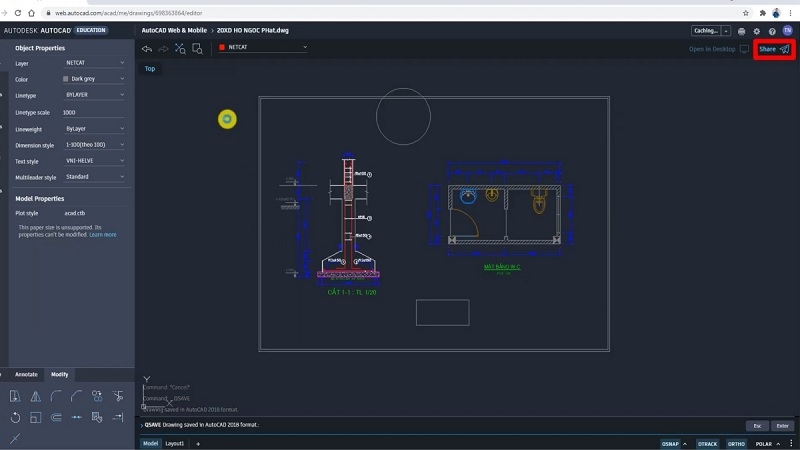Click the Enter button
The image size is (800, 450).
782,426
